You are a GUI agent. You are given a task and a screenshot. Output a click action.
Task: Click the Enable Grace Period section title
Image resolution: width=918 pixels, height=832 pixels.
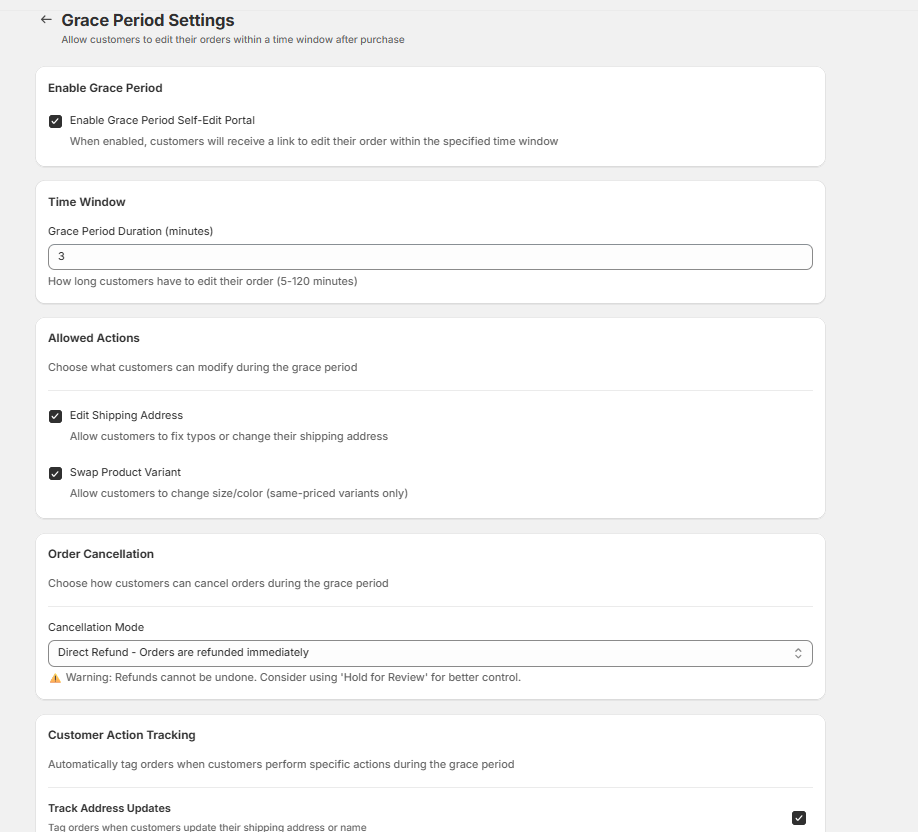(x=105, y=88)
